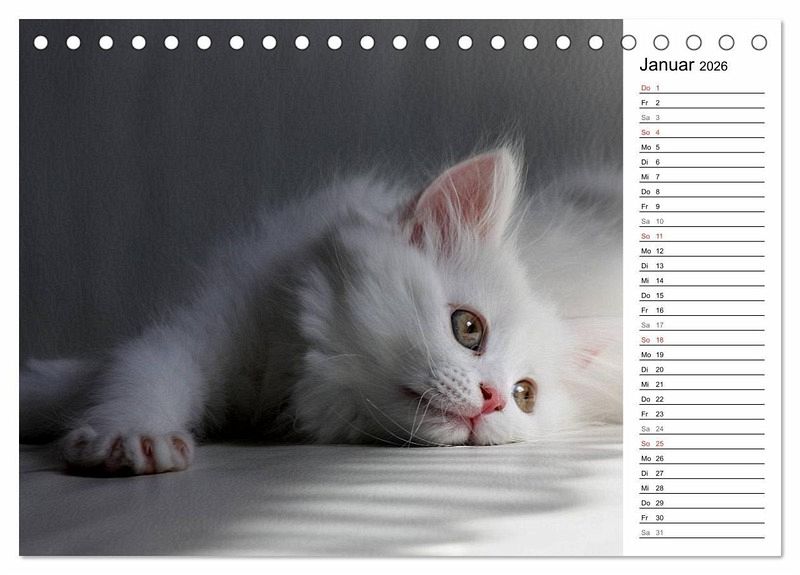
Task: Choose the Sa 17 calendar entry
Action: tap(701, 325)
